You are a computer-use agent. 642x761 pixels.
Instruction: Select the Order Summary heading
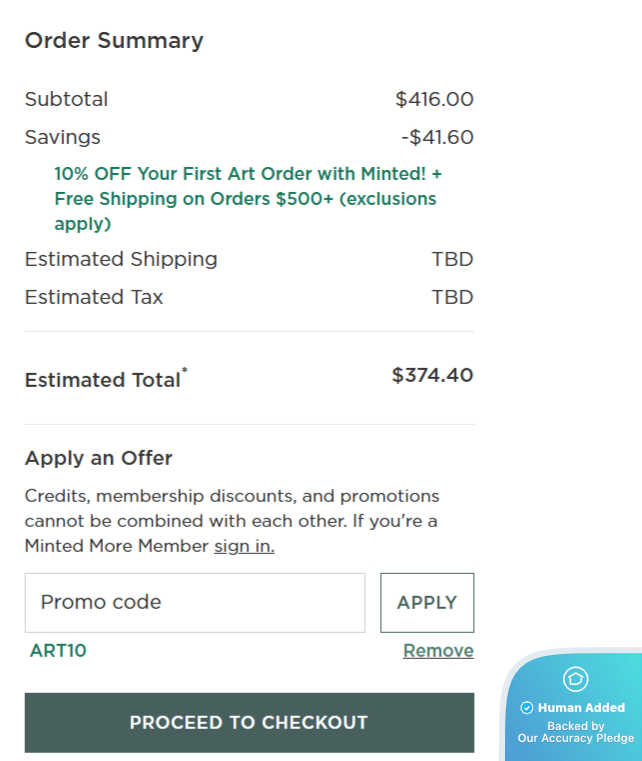[x=114, y=41]
